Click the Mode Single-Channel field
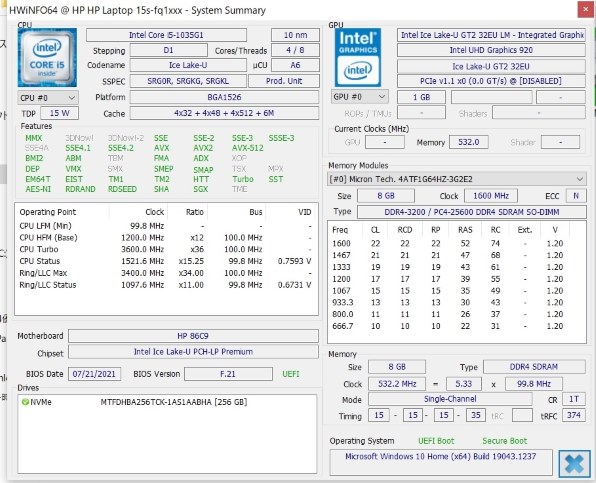Screen dimensions: 596x483 pyautogui.click(x=450, y=399)
